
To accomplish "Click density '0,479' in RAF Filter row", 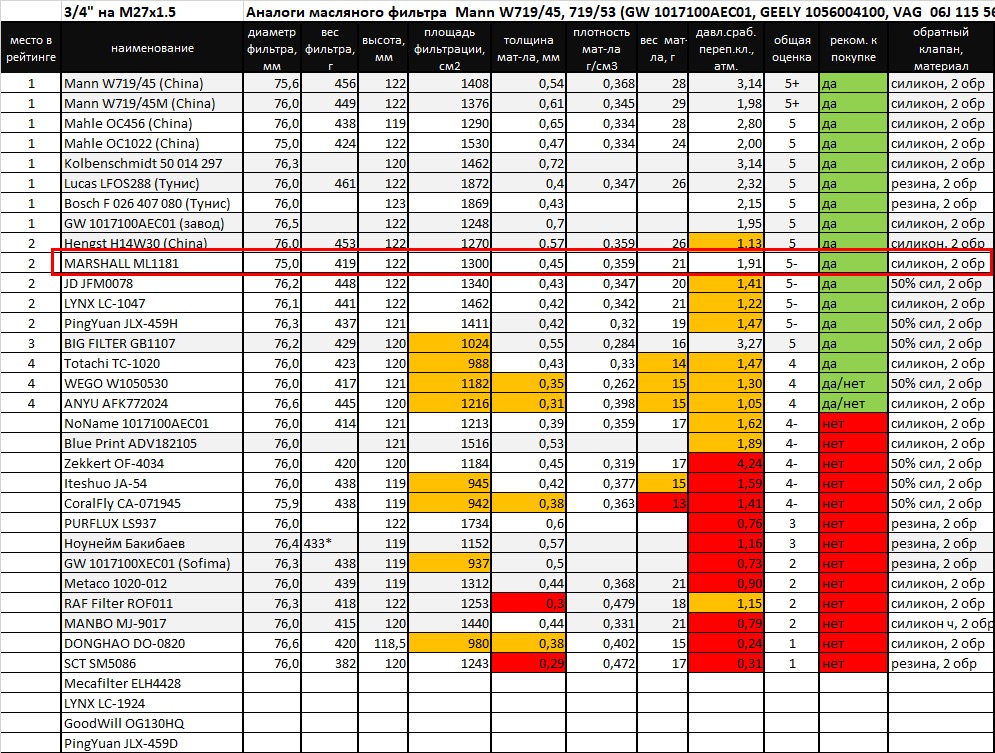I will point(602,603).
